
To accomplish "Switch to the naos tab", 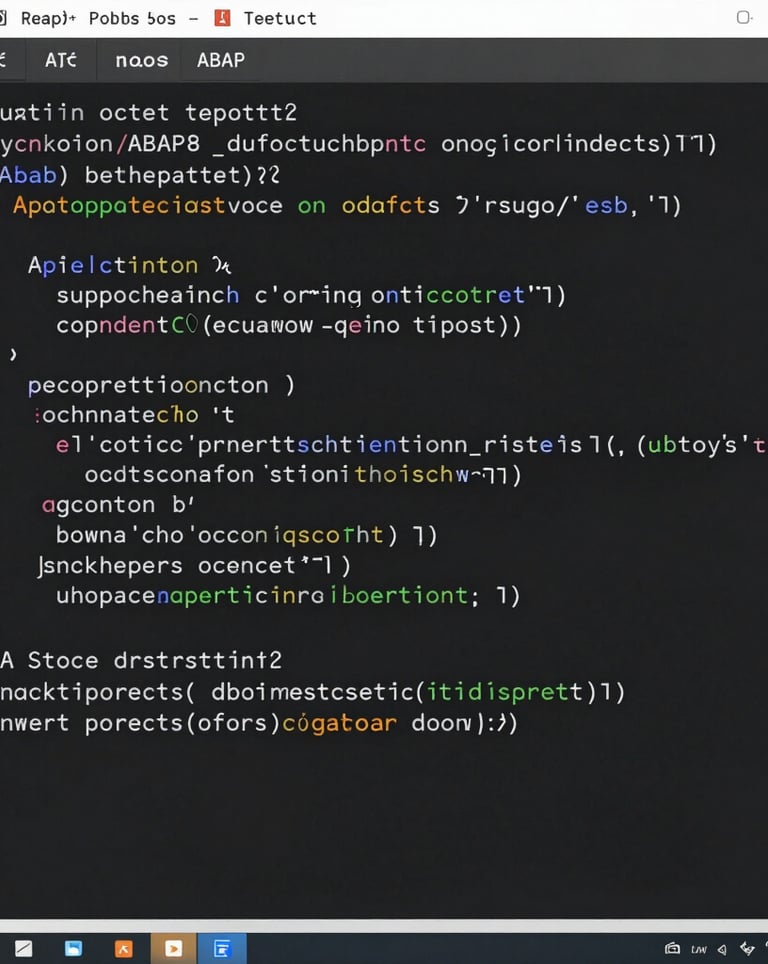I will coord(141,60).
